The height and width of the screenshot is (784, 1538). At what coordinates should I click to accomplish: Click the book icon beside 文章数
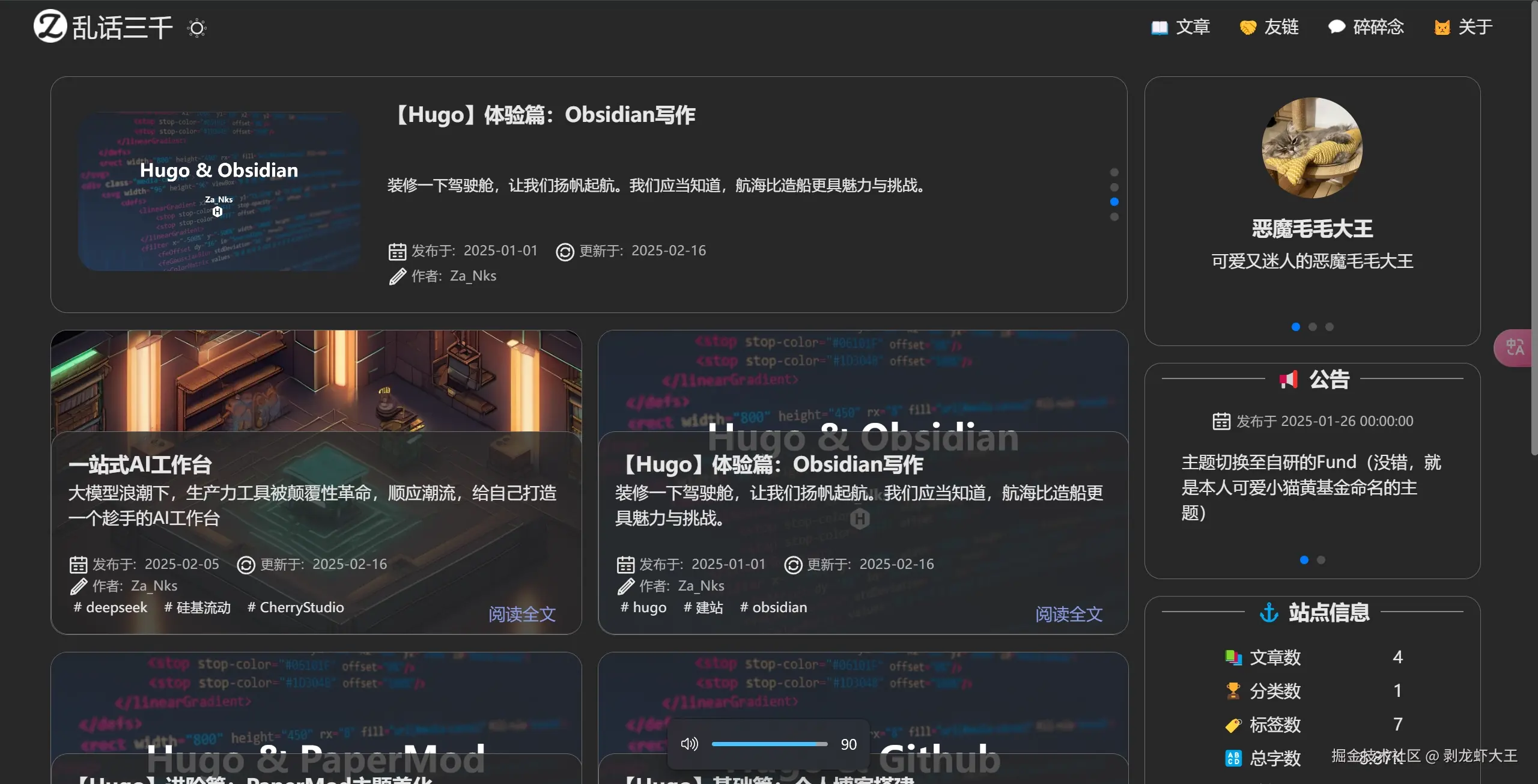pyautogui.click(x=1233, y=657)
